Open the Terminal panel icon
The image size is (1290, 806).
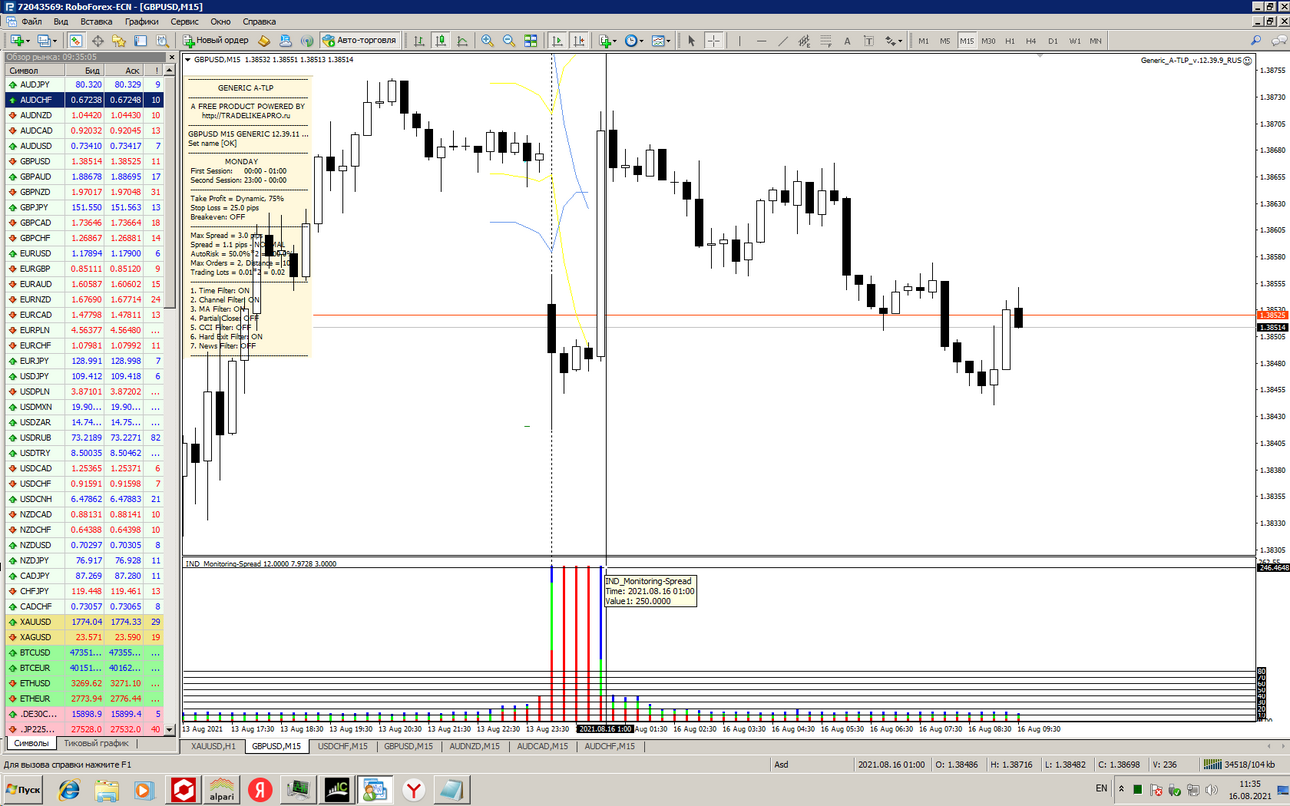(x=140, y=41)
